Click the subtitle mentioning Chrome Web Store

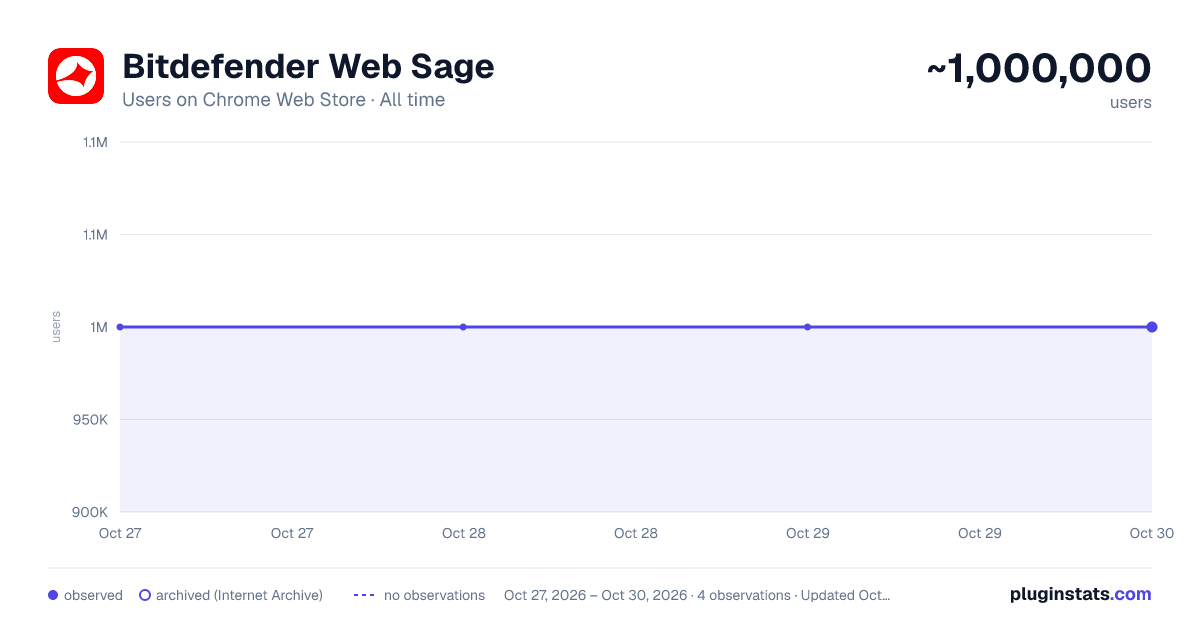(x=283, y=100)
